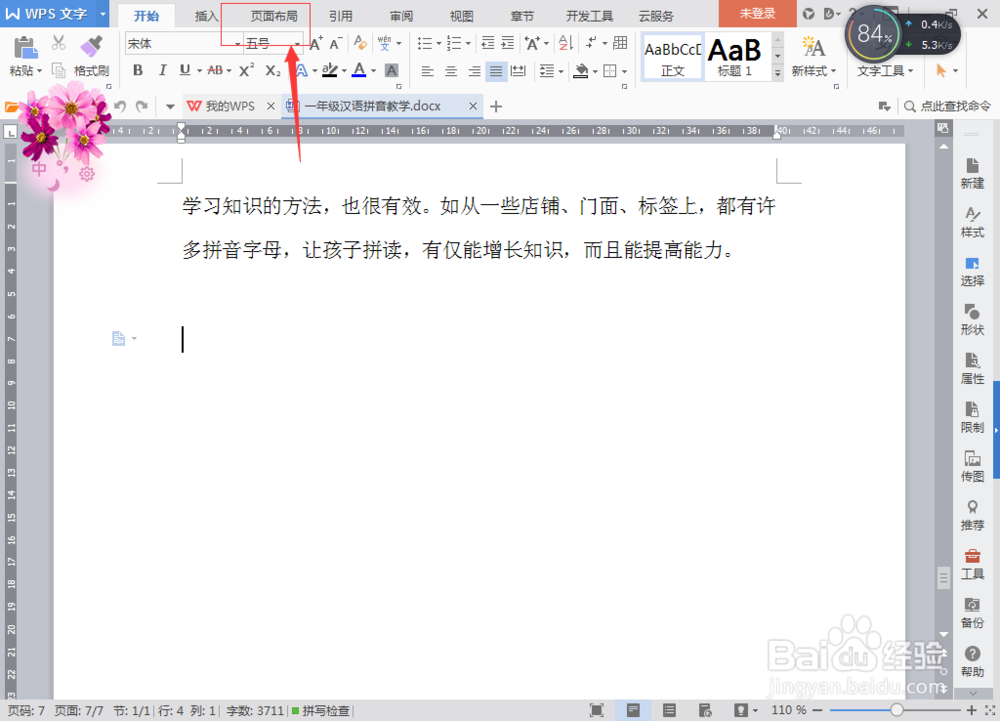Click 新建 in right sidebar

click(972, 173)
